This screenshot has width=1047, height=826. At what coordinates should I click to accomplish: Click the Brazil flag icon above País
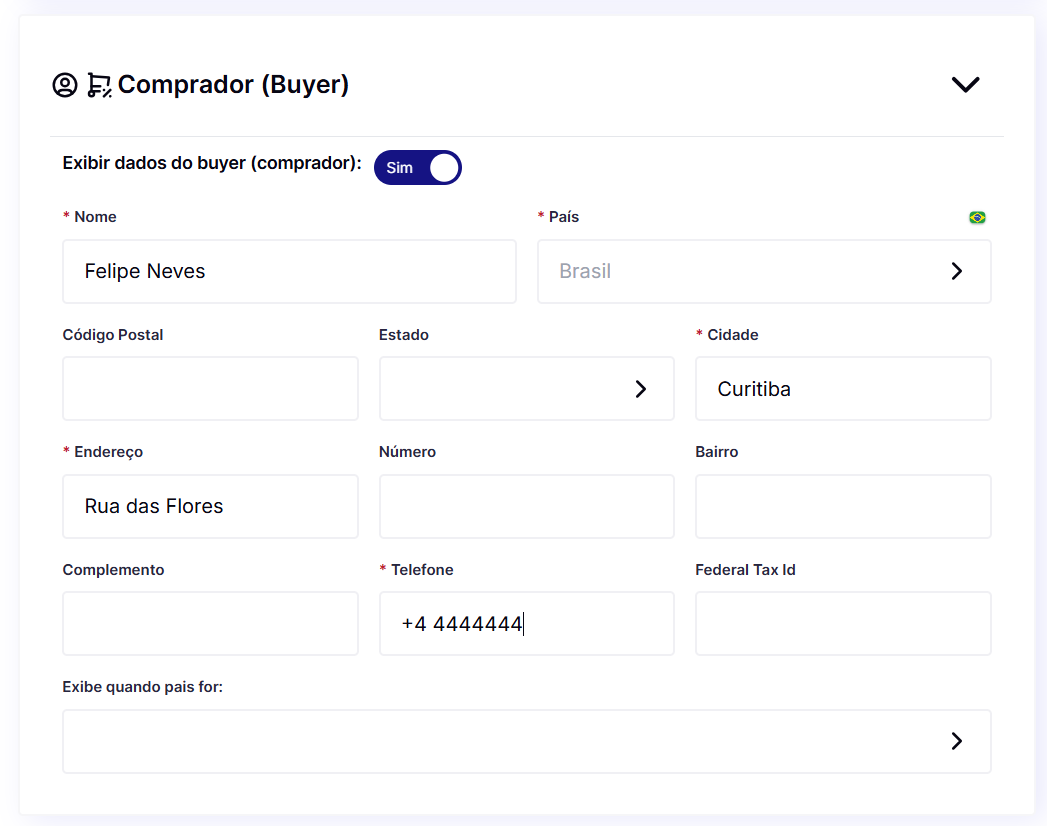point(977,217)
